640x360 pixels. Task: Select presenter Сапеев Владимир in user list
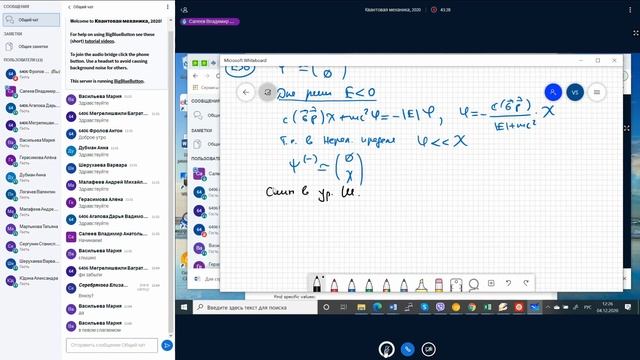point(31,91)
